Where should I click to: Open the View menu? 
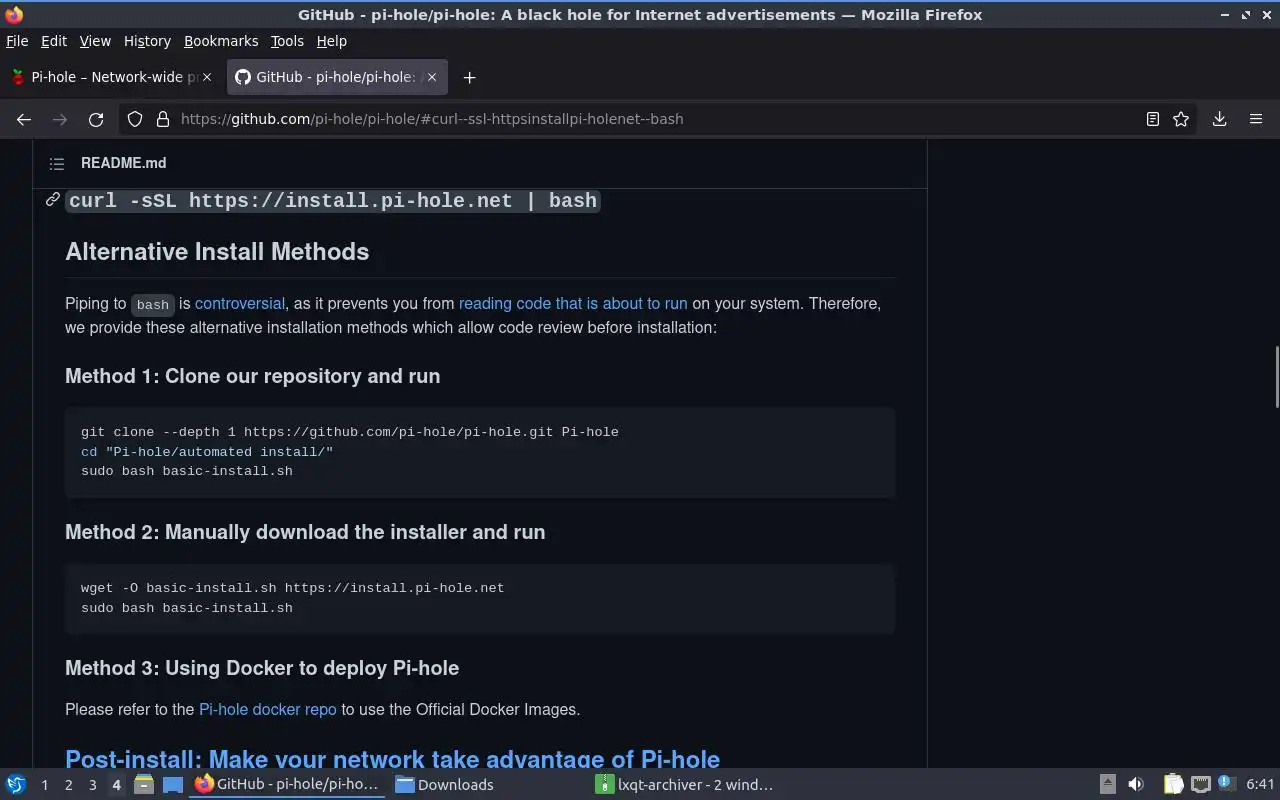point(95,41)
